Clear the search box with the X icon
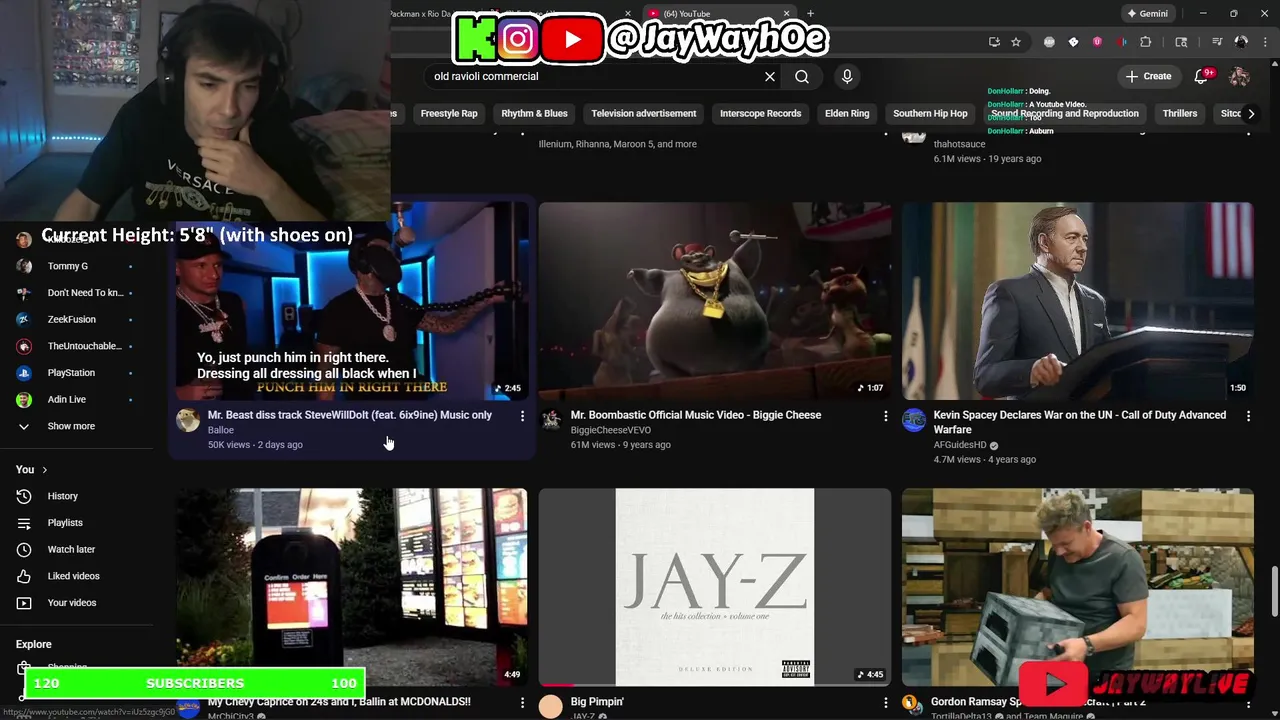The width and height of the screenshot is (1280, 720). pyautogui.click(x=770, y=76)
